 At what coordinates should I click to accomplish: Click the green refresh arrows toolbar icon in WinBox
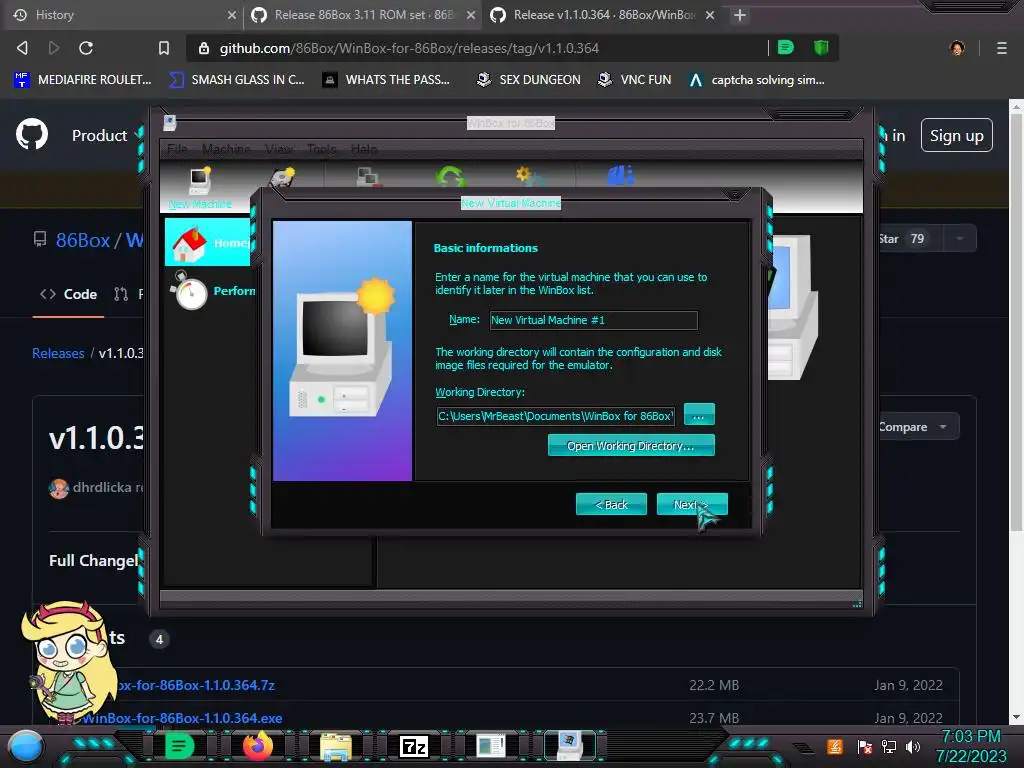450,177
